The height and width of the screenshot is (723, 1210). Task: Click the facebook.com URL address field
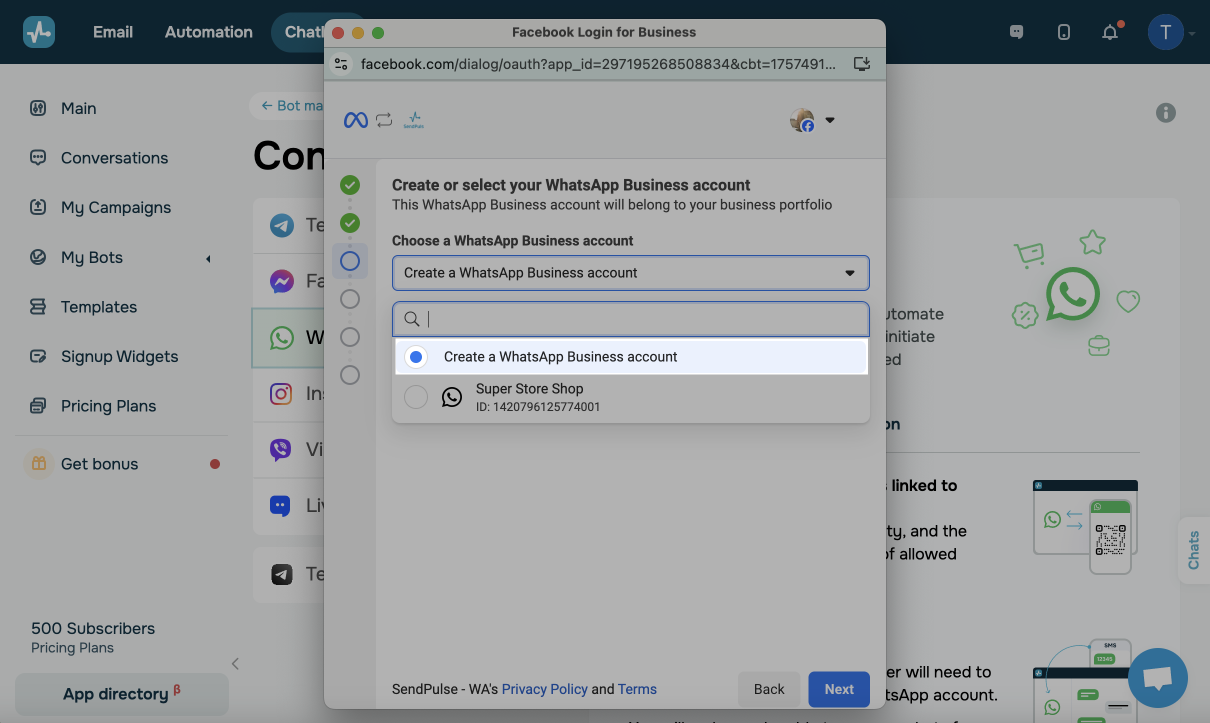click(598, 64)
